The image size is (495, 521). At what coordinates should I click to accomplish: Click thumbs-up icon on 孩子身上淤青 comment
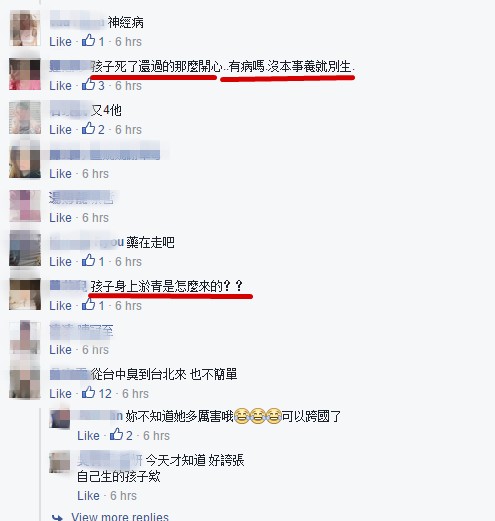point(88,305)
